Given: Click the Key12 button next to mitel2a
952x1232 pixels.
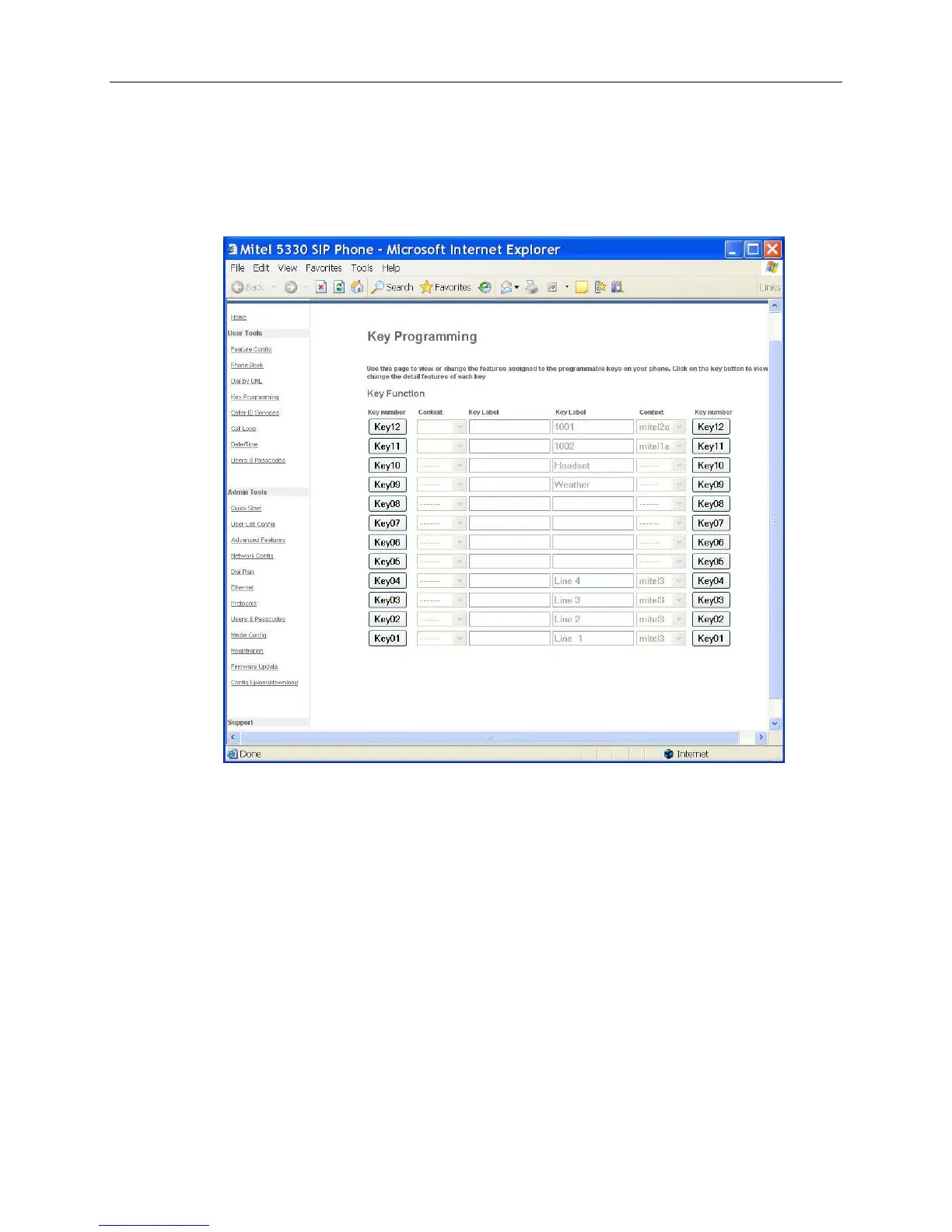Looking at the screenshot, I should 711,427.
